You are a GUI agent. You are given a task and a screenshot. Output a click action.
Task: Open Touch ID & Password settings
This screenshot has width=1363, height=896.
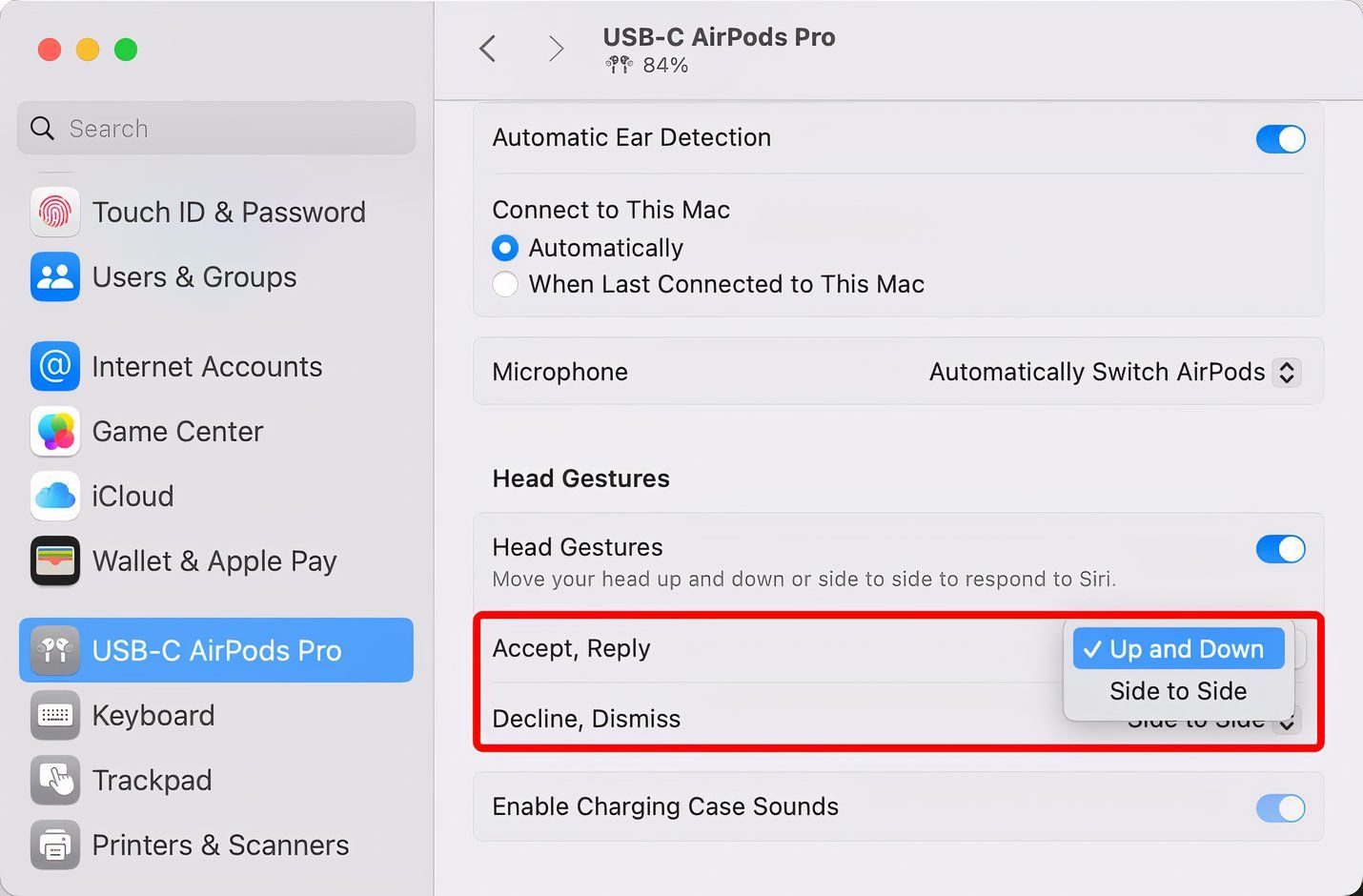[x=229, y=212]
